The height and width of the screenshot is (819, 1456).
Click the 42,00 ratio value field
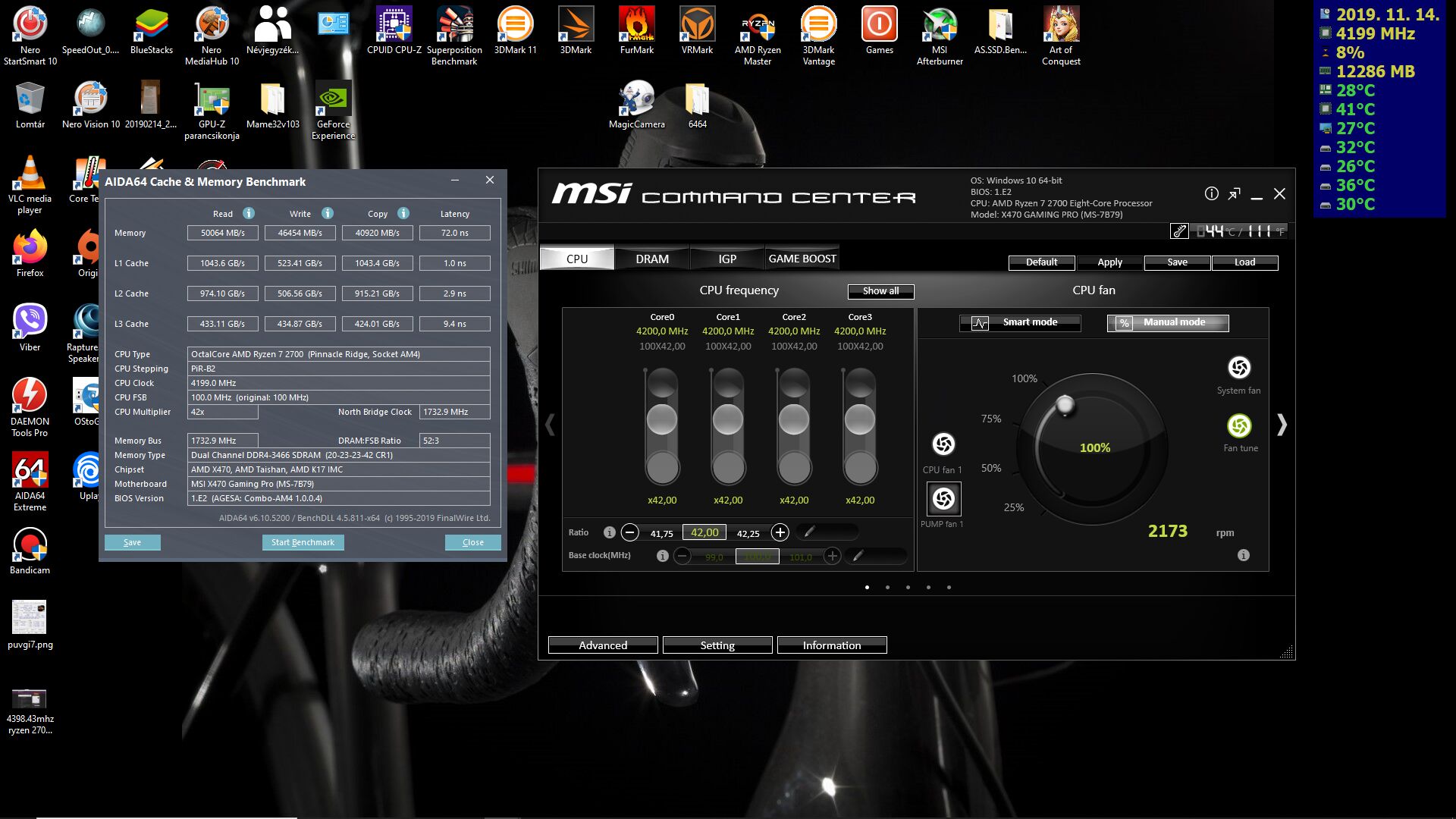(704, 532)
